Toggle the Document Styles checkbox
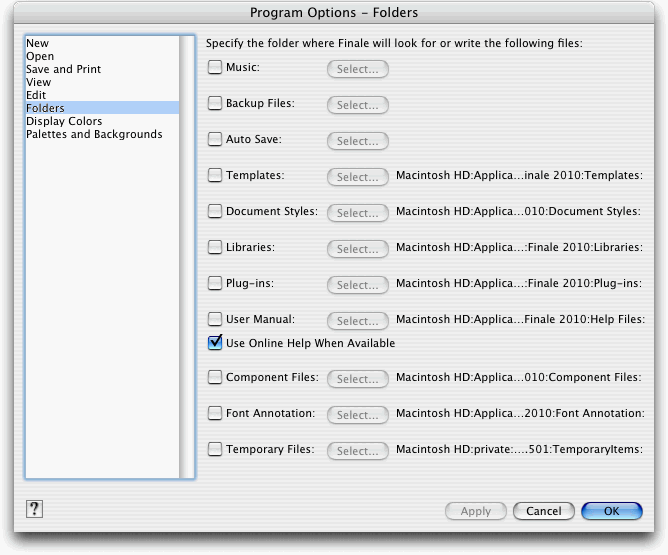 [x=215, y=211]
